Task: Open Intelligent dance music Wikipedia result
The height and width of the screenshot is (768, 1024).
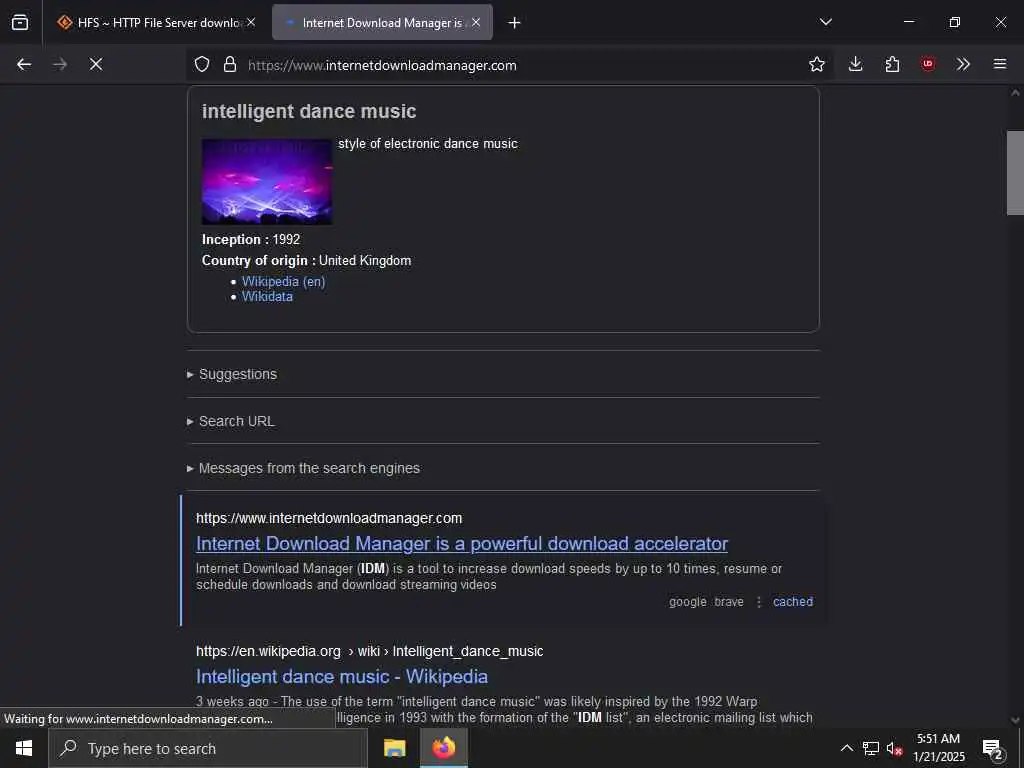Action: [x=342, y=677]
